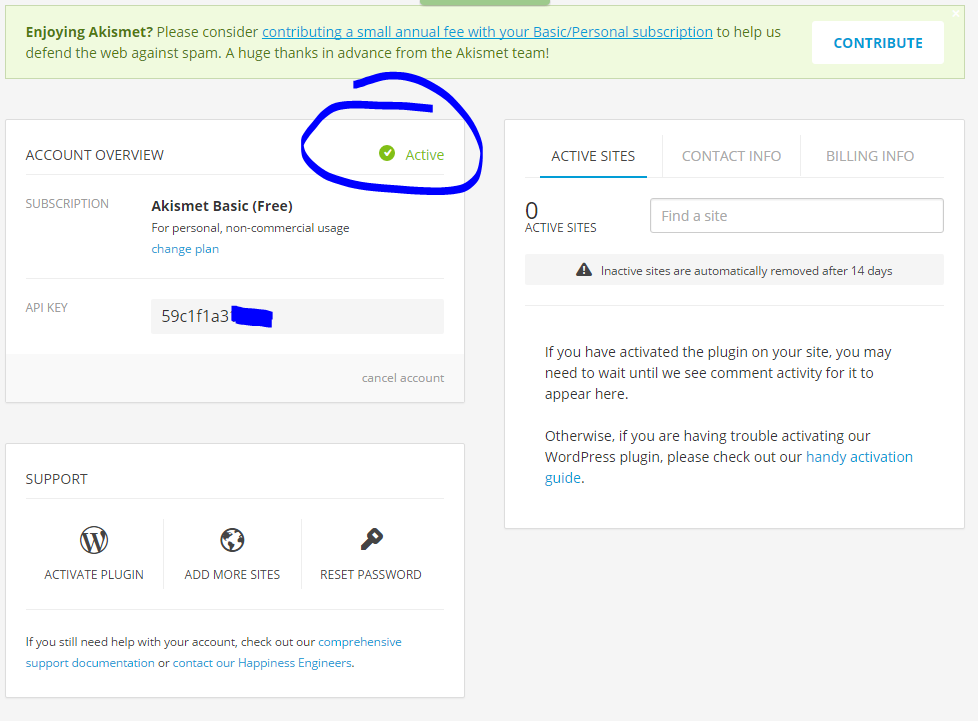Open the handy activation guide link
The width and height of the screenshot is (978, 721).
[858, 457]
